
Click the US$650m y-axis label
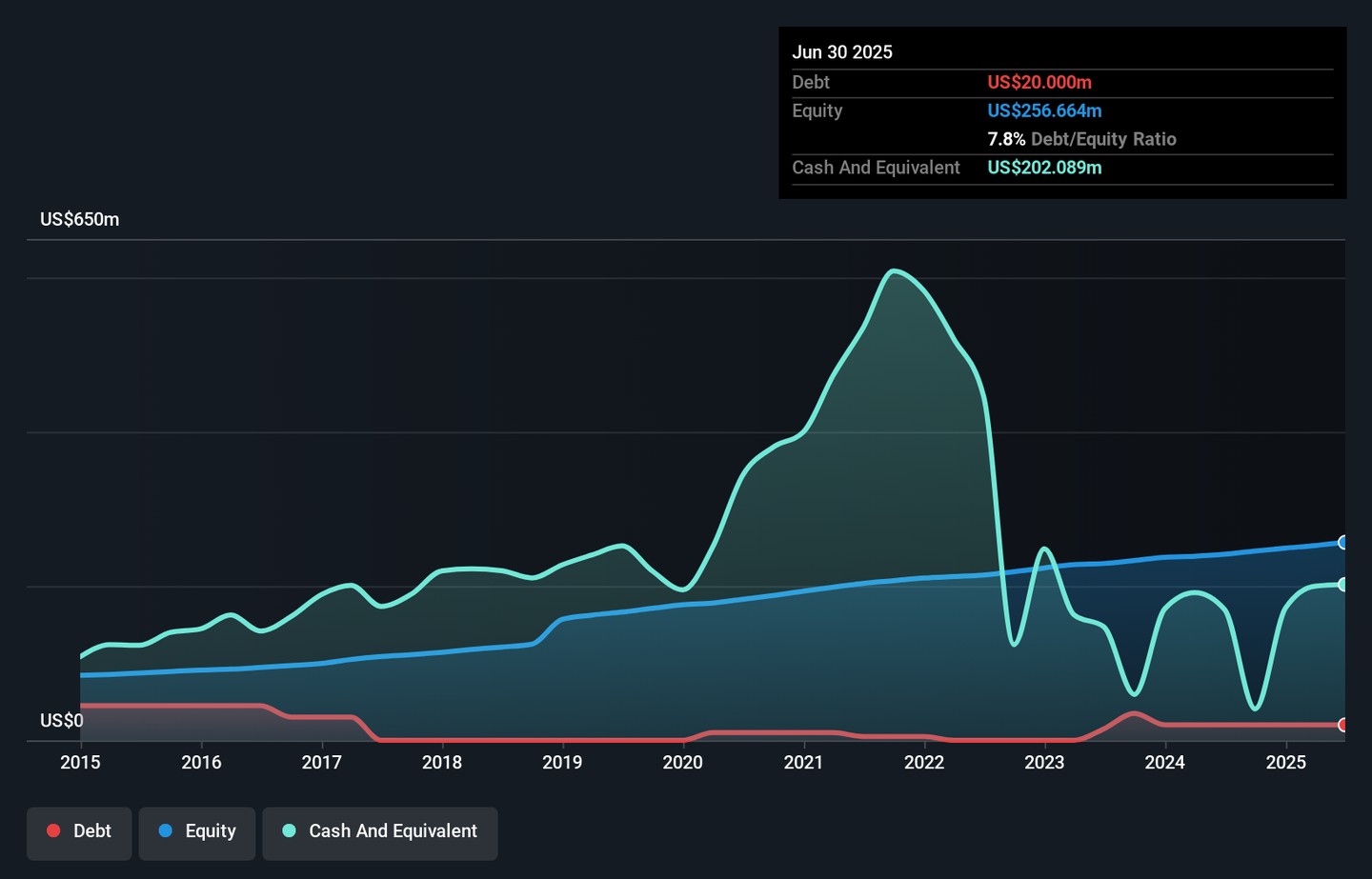pos(80,220)
